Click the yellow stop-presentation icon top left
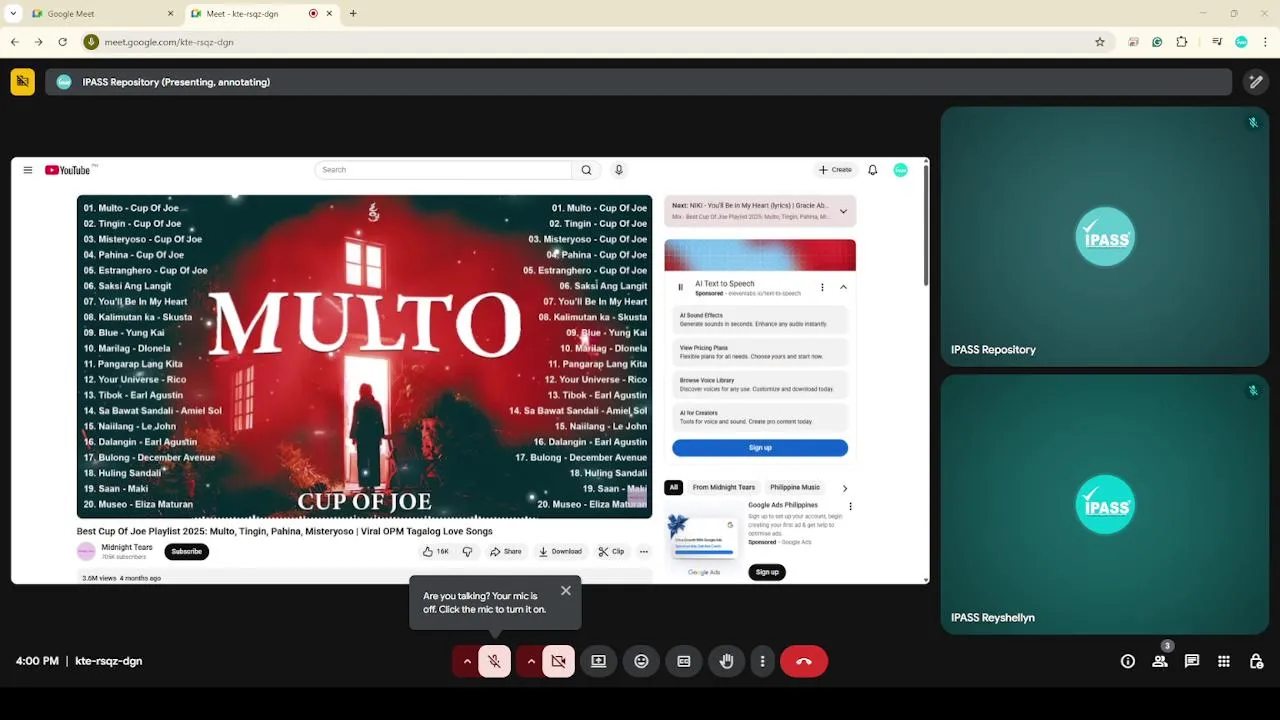This screenshot has height=720, width=1280. coord(23,82)
